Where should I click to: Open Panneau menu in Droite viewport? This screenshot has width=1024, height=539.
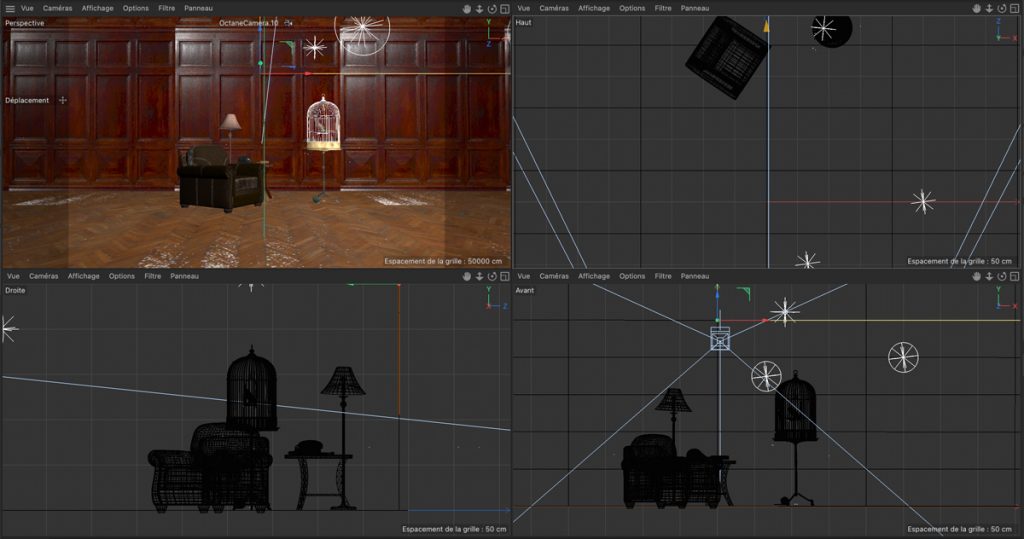click(185, 276)
